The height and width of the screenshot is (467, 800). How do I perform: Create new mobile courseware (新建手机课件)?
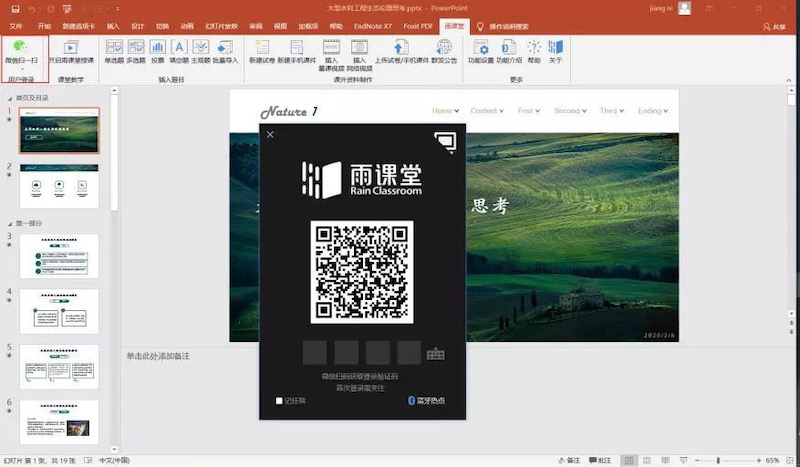[x=296, y=52]
